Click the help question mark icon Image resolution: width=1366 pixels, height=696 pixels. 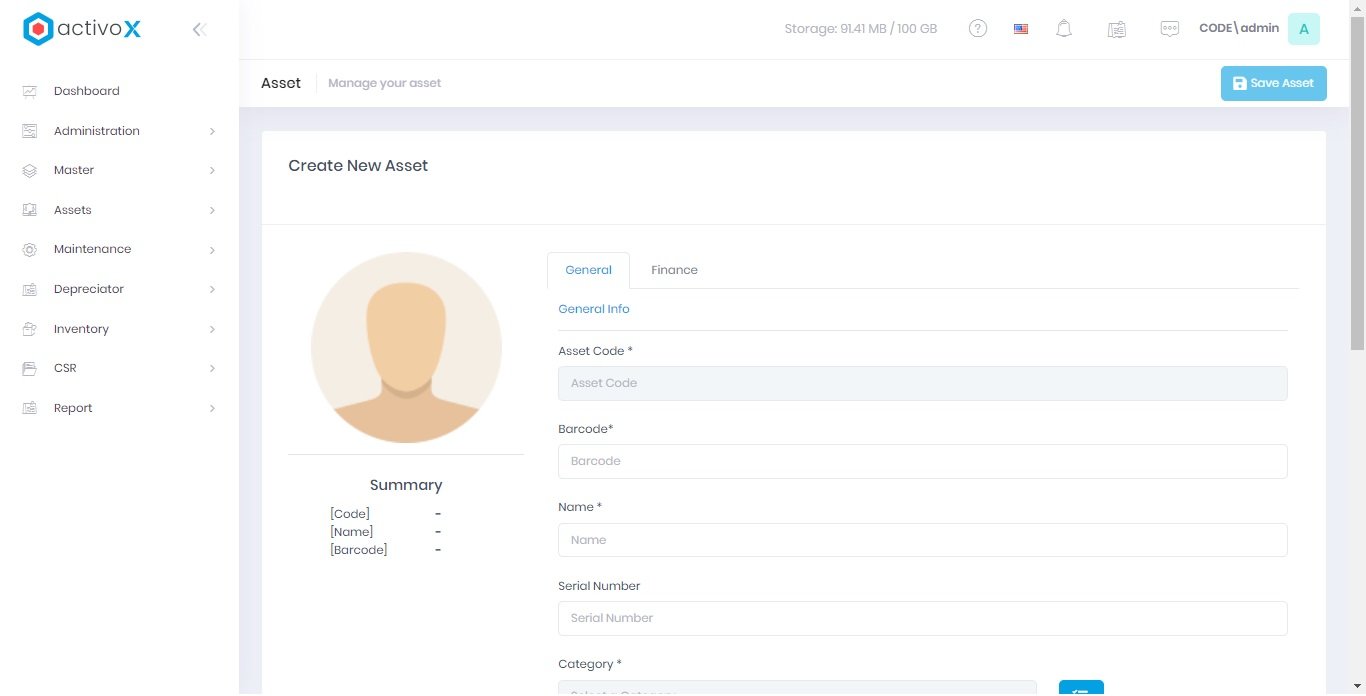pyautogui.click(x=978, y=29)
